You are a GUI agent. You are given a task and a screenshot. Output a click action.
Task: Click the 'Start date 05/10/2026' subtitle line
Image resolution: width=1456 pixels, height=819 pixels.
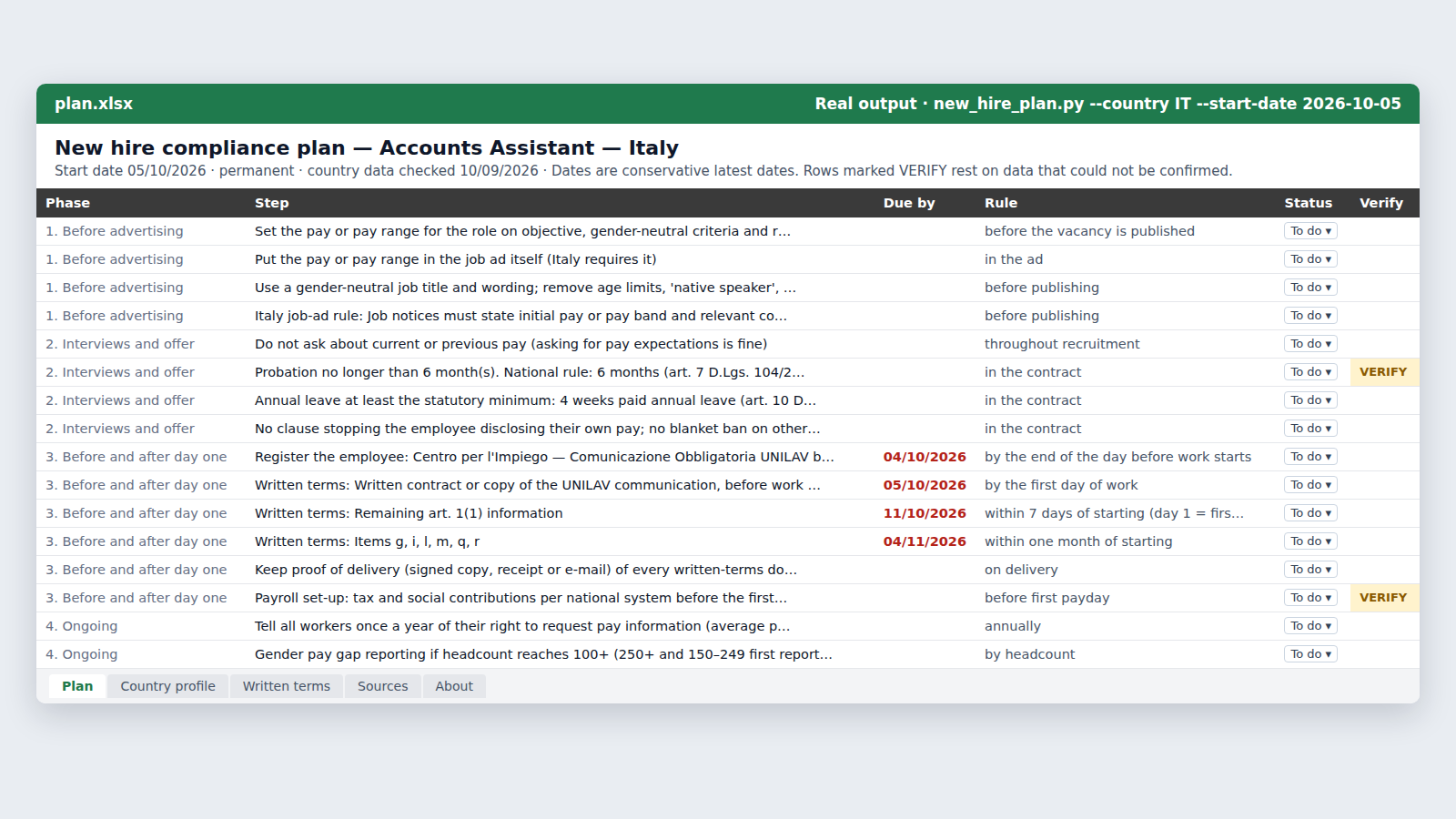tap(643, 171)
